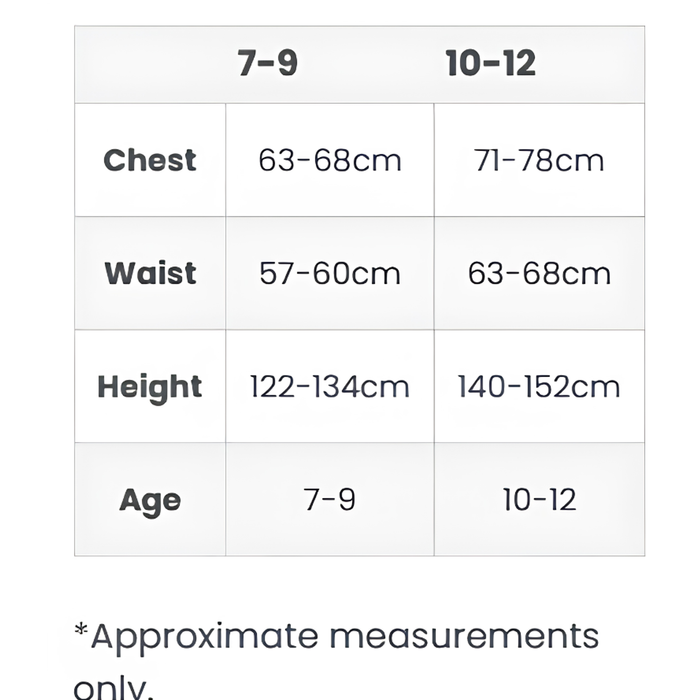Click the asterisk before Approximate
700x700 pixels.
pyautogui.click(x=81, y=630)
